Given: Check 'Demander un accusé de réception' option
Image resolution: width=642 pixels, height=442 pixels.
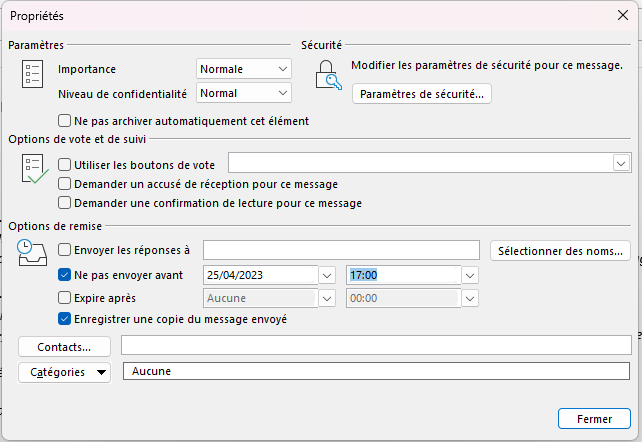Looking at the screenshot, I should pyautogui.click(x=65, y=184).
